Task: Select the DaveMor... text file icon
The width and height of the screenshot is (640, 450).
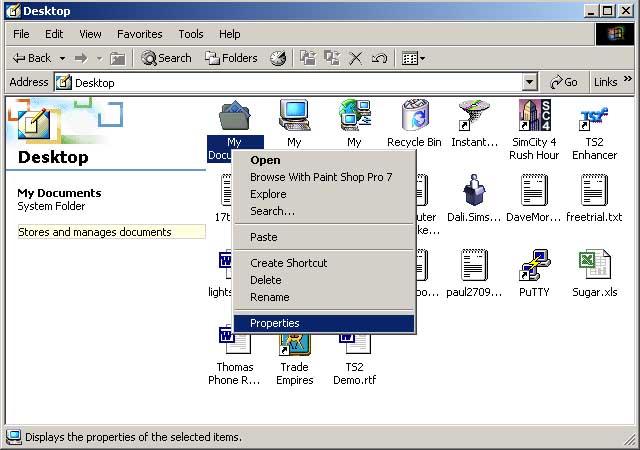Action: tap(534, 190)
